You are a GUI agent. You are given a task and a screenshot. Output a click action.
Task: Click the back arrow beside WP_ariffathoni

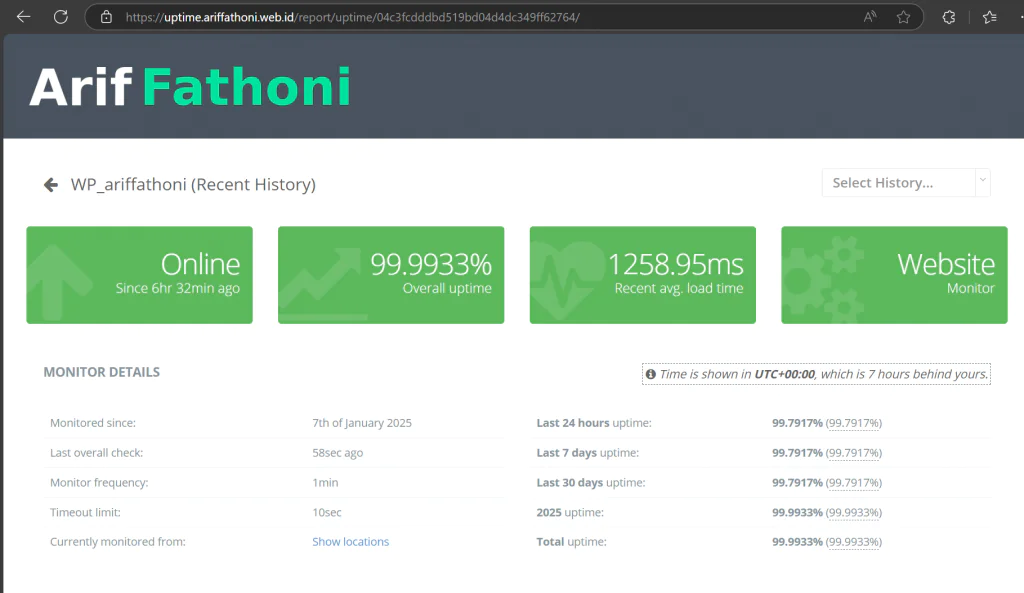coord(51,185)
